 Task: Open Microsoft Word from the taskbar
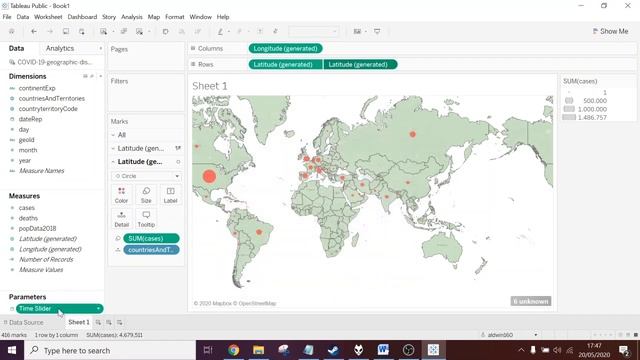click(383, 350)
